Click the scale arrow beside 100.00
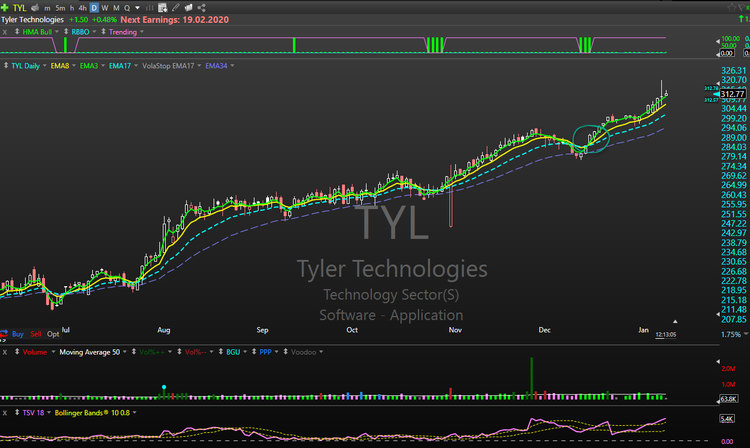750x448 pixels. tap(717, 41)
